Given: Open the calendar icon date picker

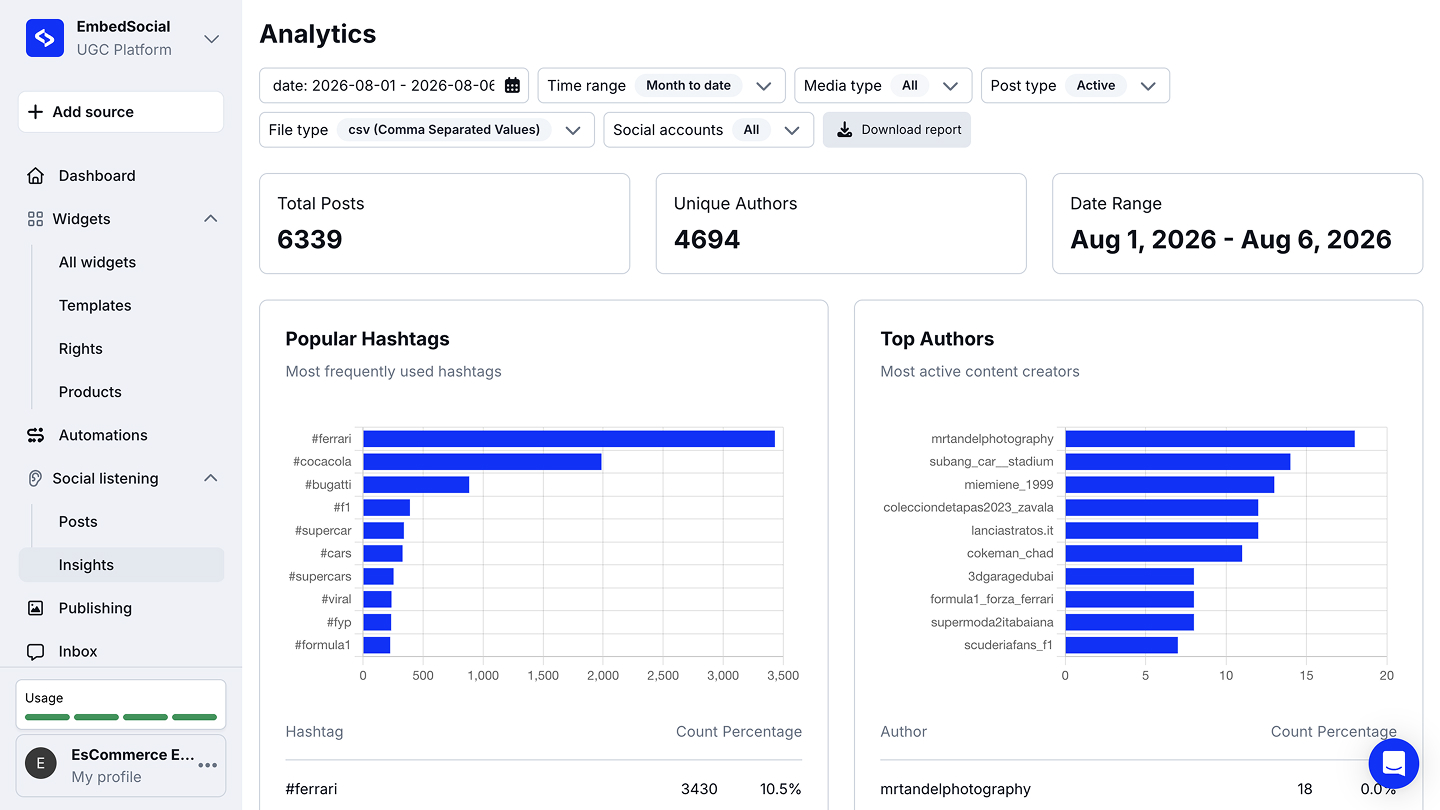Looking at the screenshot, I should [x=512, y=86].
